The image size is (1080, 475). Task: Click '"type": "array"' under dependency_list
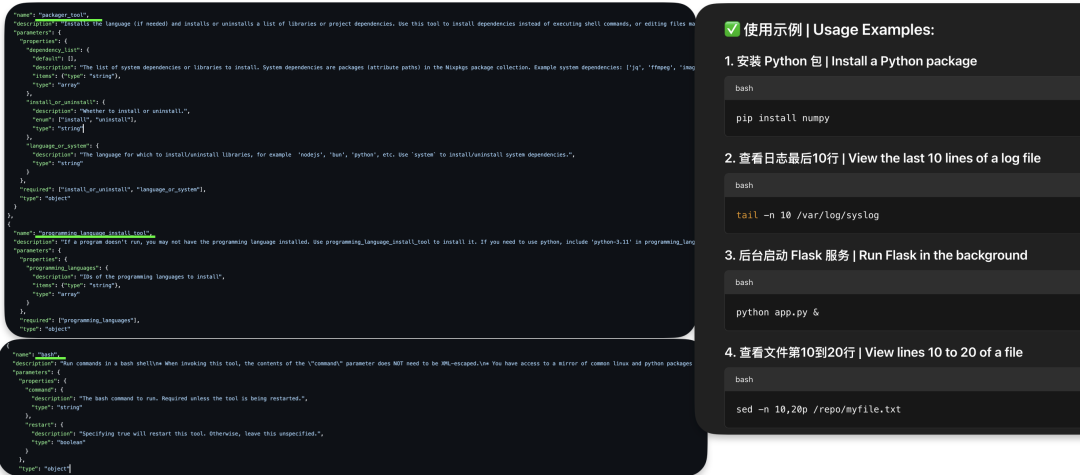[x=56, y=85]
